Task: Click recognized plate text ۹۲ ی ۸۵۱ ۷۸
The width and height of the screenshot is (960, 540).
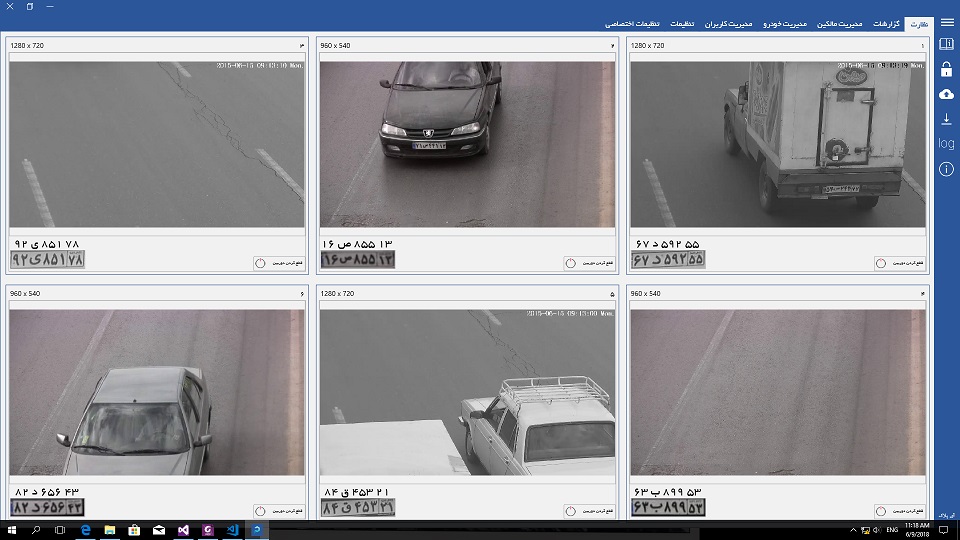Action: (47, 244)
